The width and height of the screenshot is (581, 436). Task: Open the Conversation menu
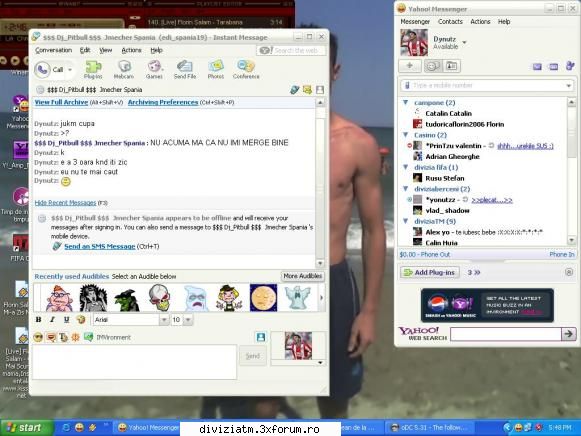click(x=53, y=50)
